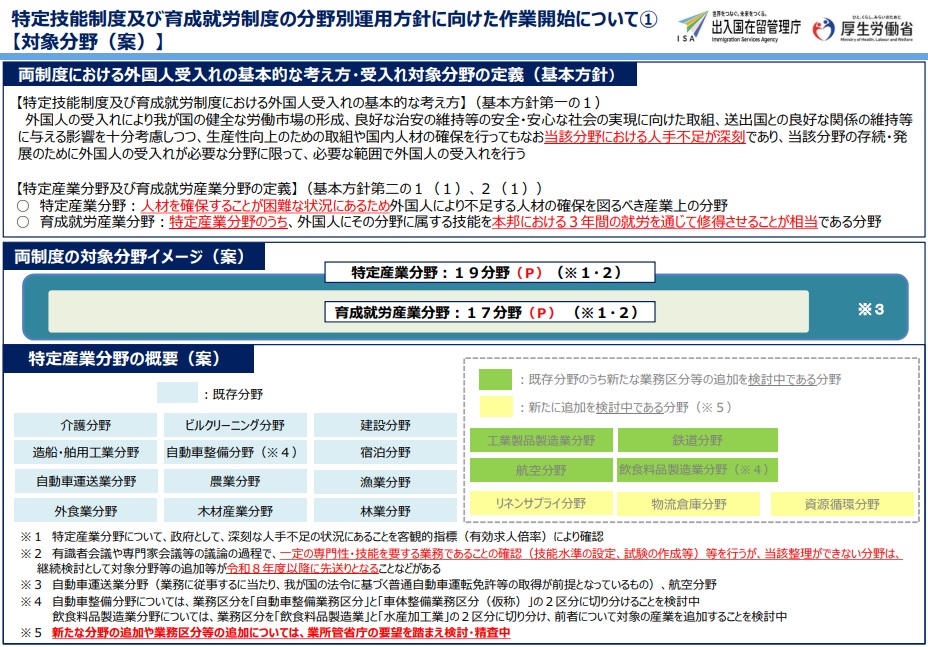Choose the 自動車整備分野（※4） box

click(235, 453)
